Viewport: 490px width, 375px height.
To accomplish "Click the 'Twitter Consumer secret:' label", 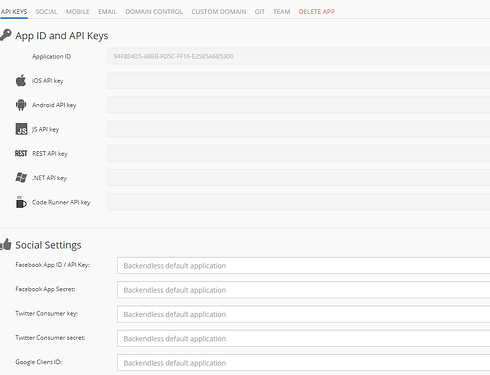I will point(50,338).
